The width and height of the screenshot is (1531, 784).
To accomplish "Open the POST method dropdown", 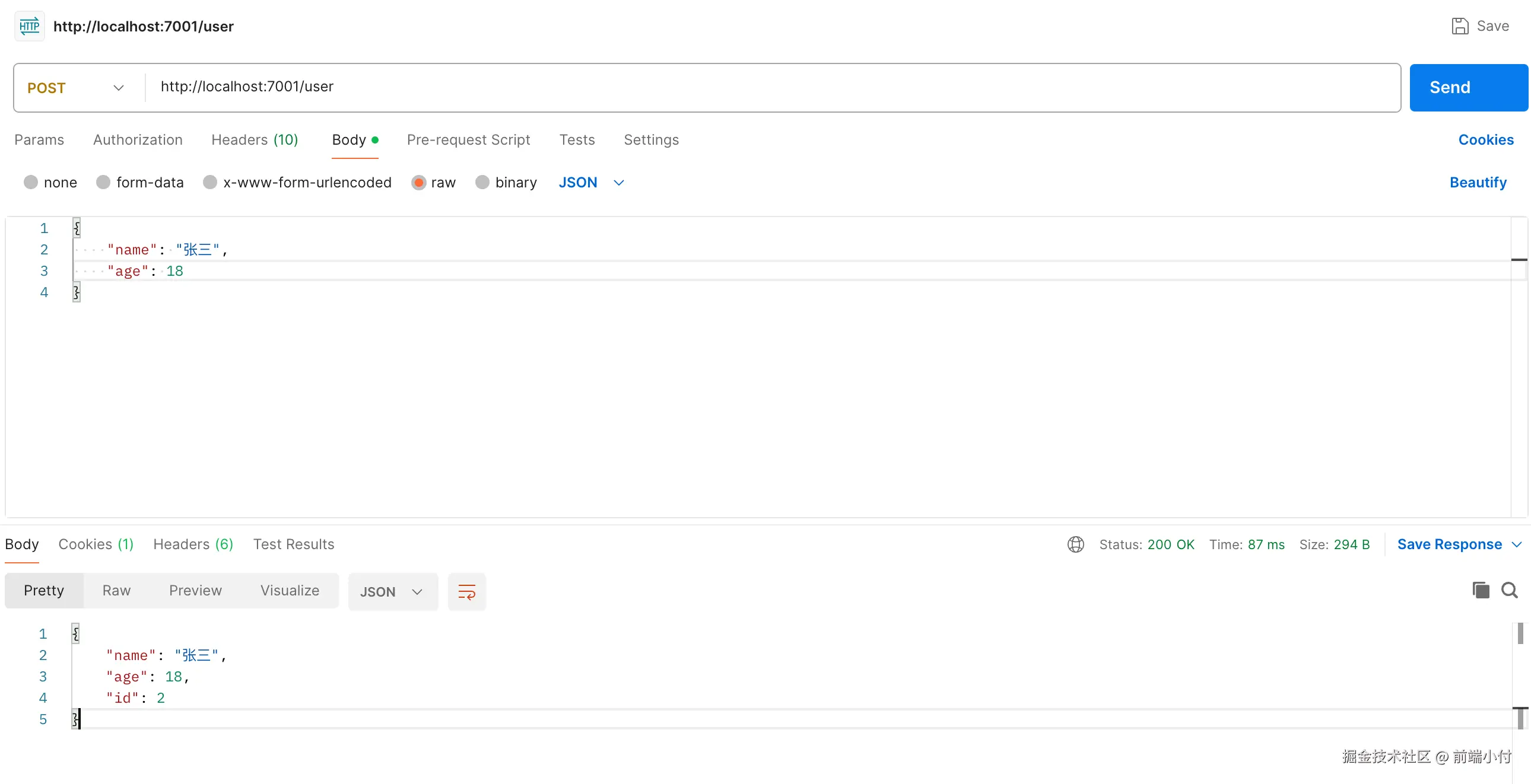I will [76, 88].
